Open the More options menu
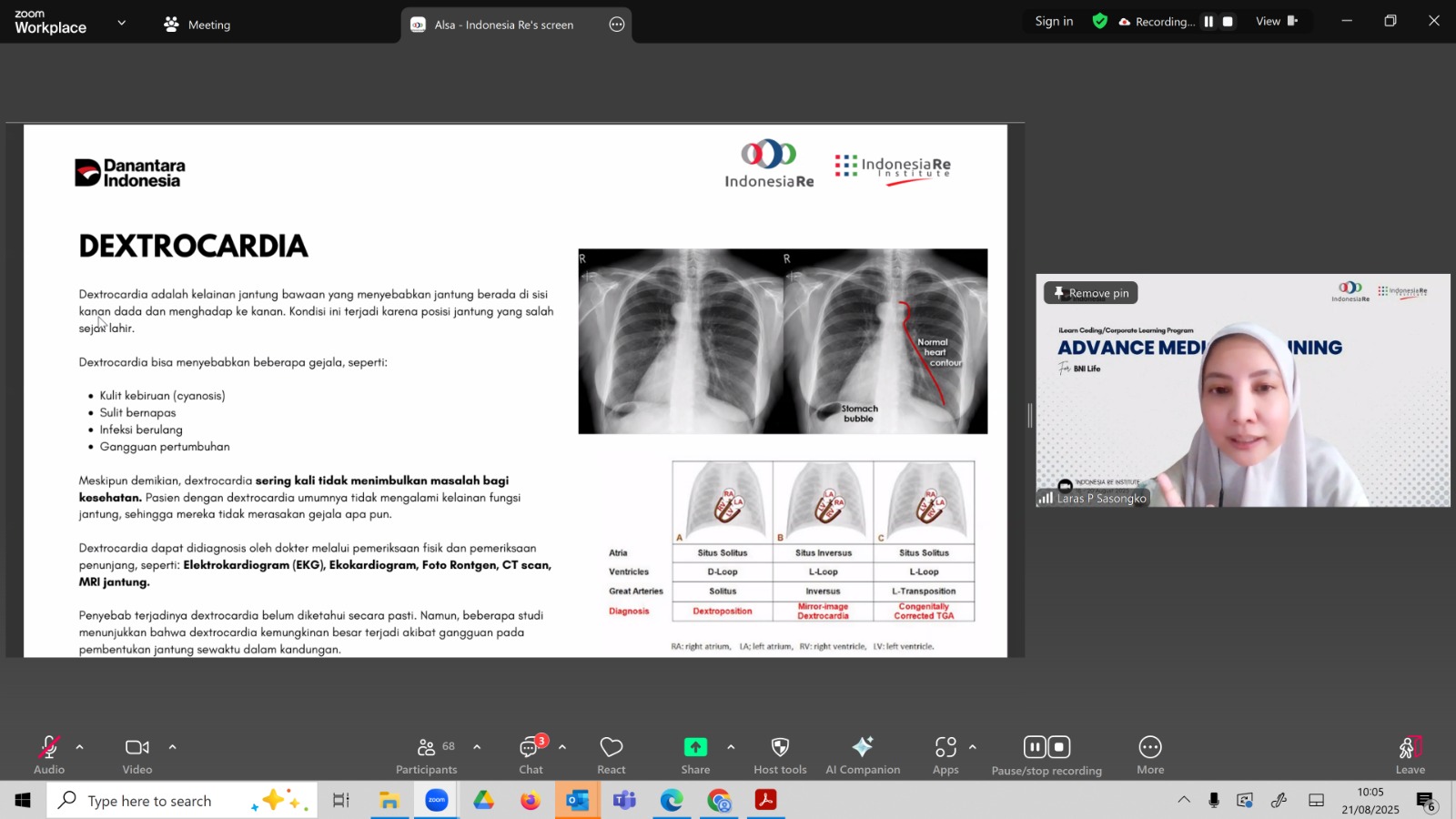Screen dimensions: 1456x819 (1150, 754)
